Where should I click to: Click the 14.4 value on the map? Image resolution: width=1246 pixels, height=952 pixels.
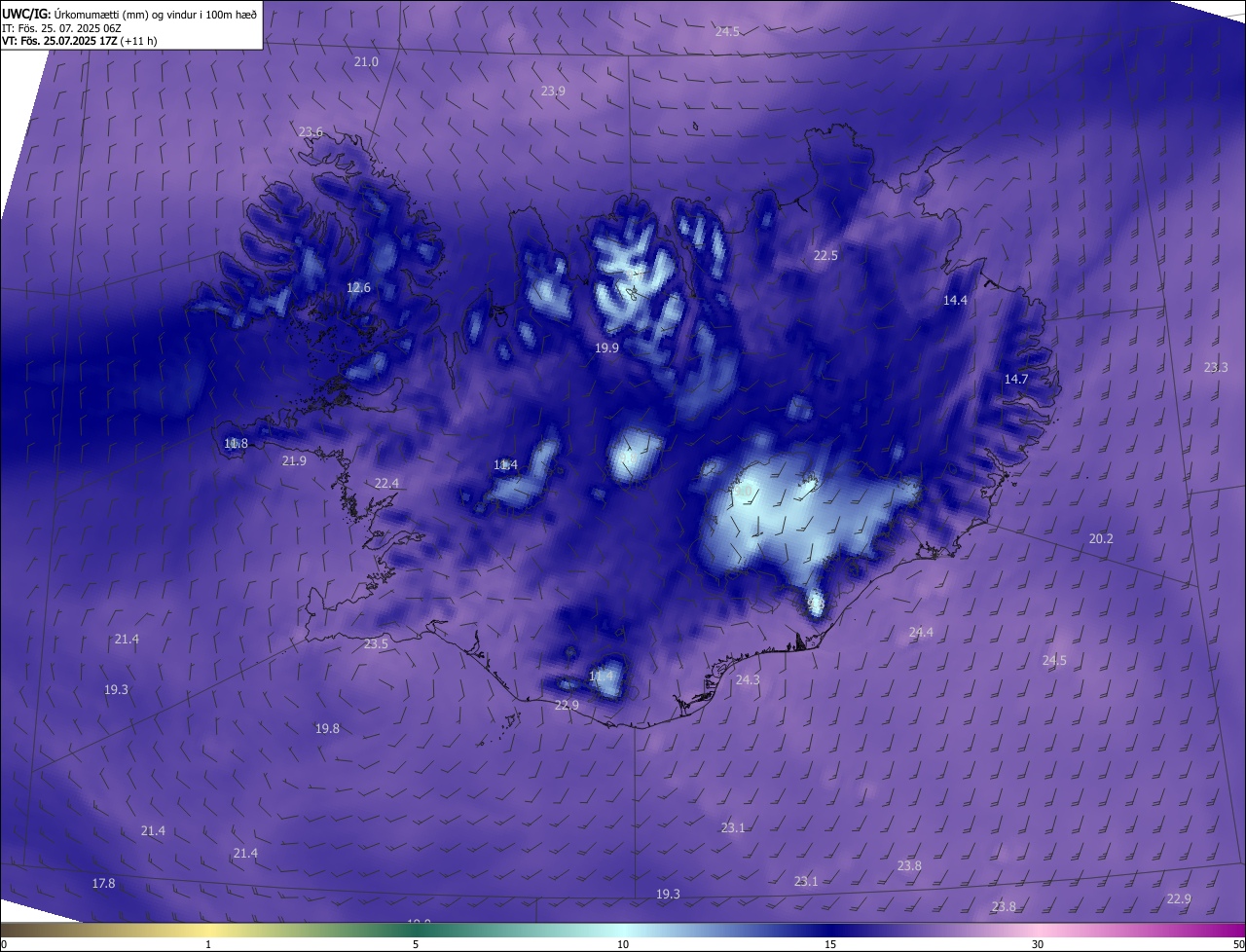[x=955, y=300]
